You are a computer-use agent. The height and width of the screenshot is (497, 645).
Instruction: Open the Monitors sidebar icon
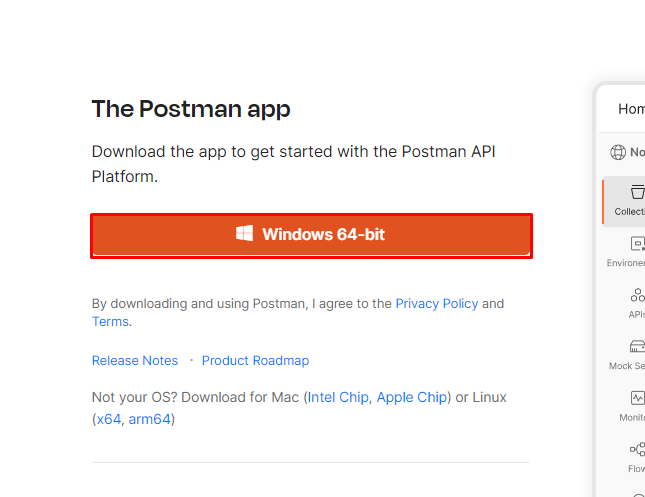pos(637,399)
